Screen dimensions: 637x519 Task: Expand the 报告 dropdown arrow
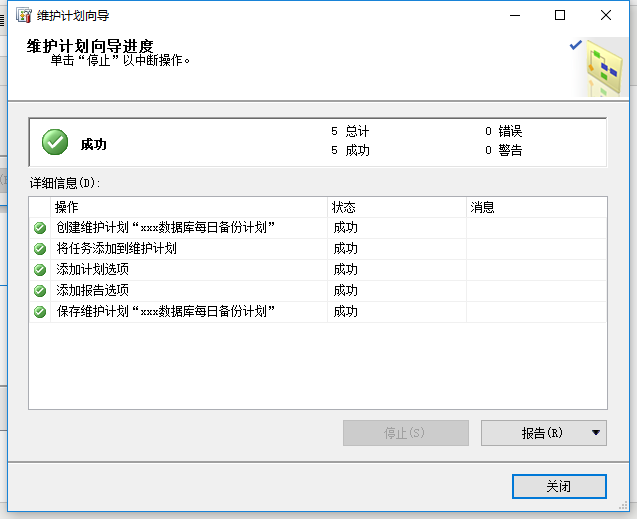point(596,433)
